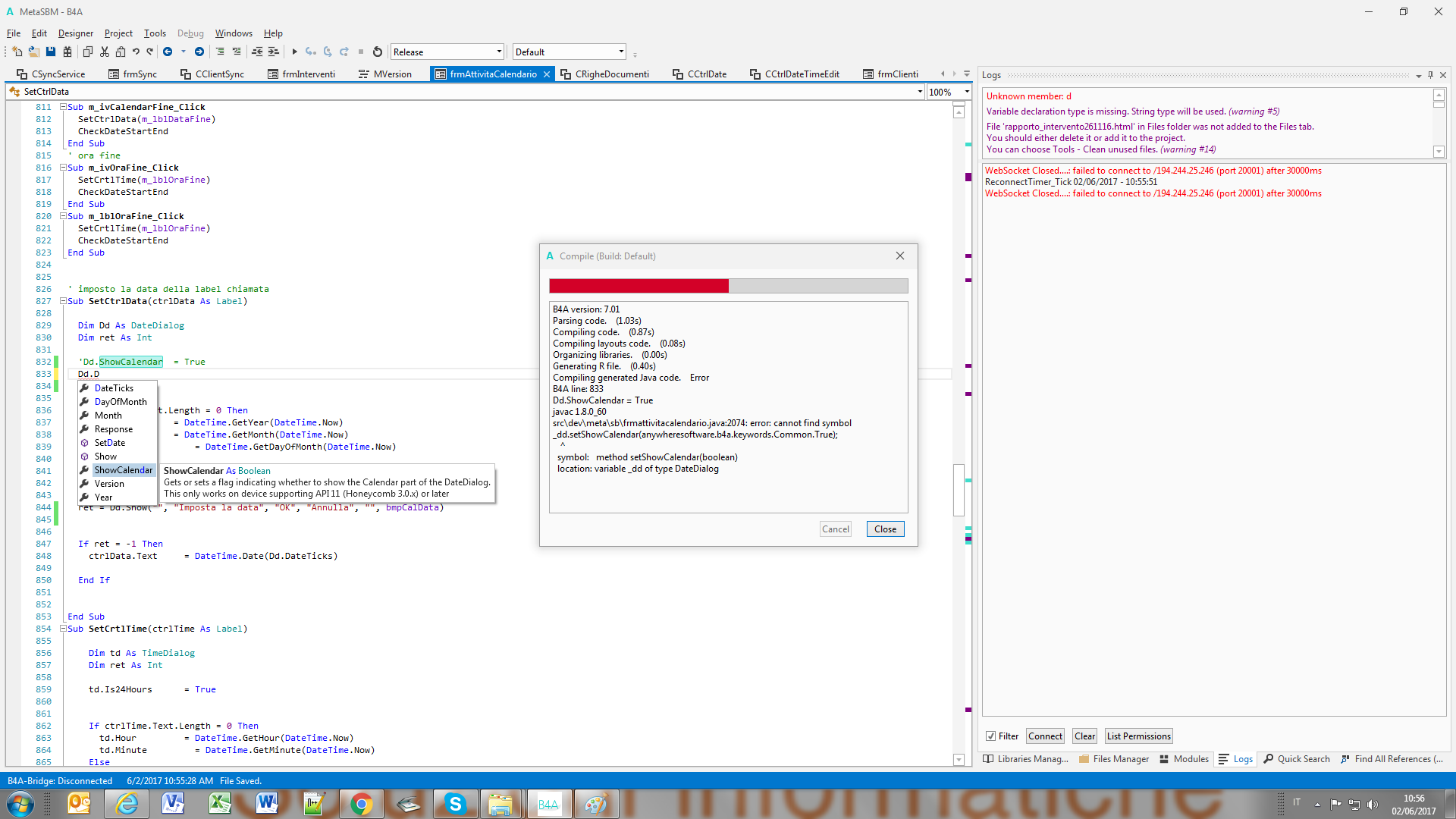Click the Restart circular arrow icon
The height and width of the screenshot is (819, 1456).
[x=378, y=52]
